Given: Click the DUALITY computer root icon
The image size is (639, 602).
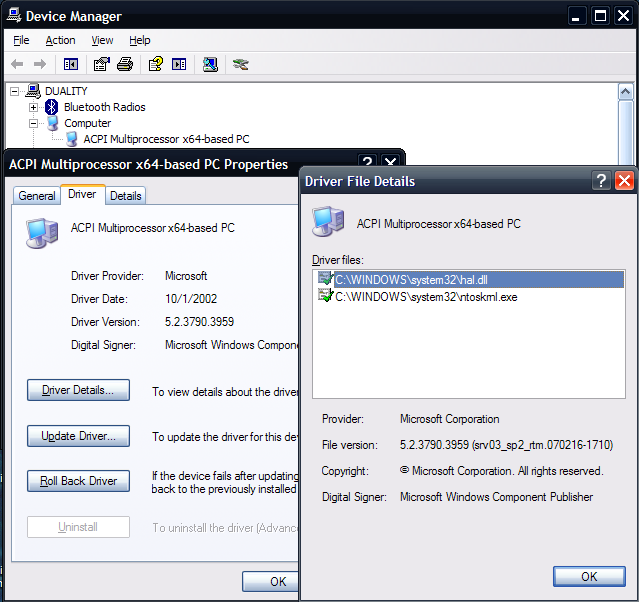Looking at the screenshot, I should tap(33, 91).
